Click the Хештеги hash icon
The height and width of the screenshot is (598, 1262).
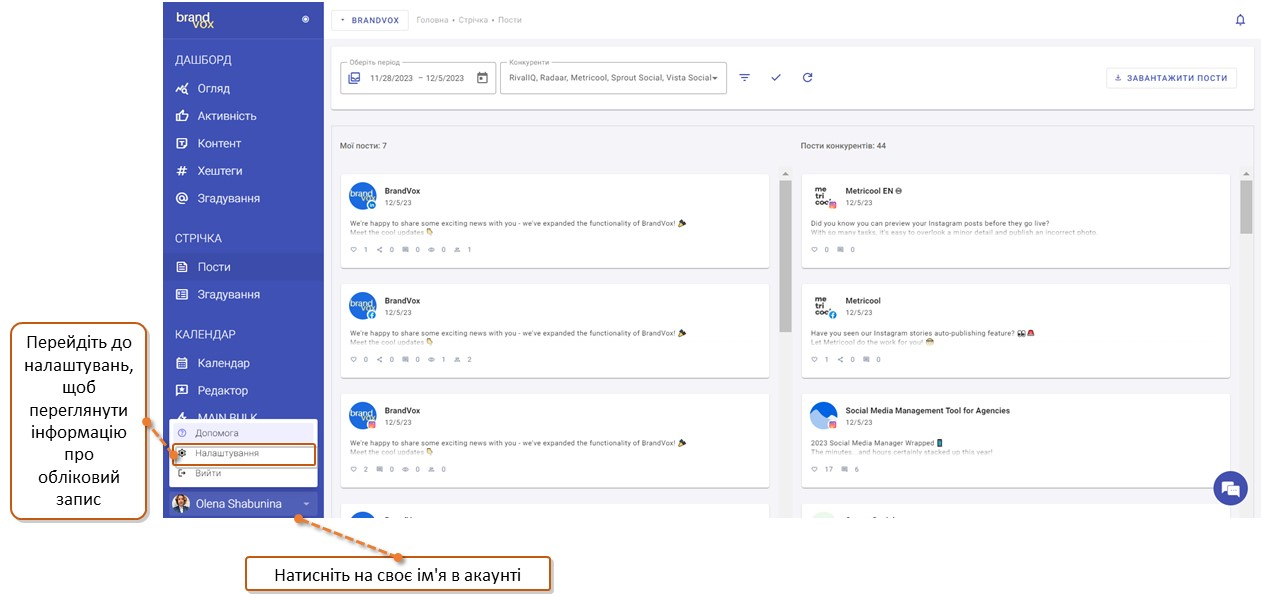click(x=182, y=171)
